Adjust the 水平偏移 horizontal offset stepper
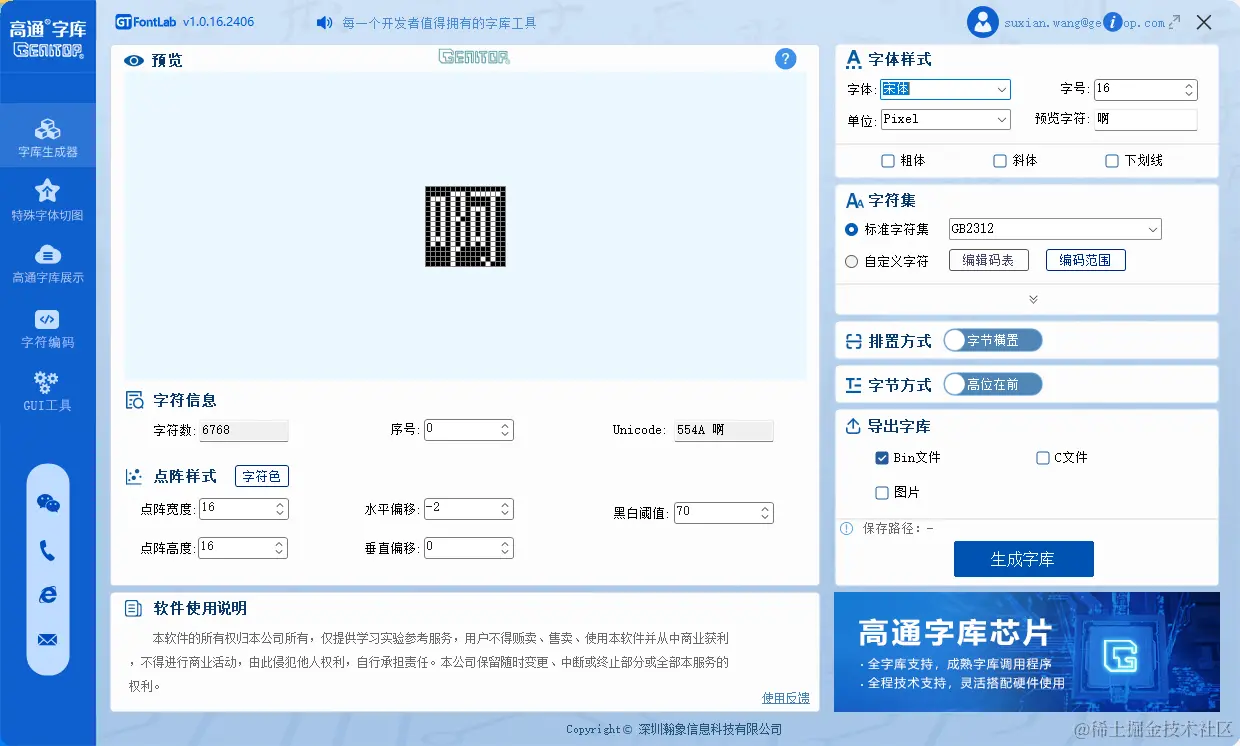The height and width of the screenshot is (746, 1240). (506, 509)
